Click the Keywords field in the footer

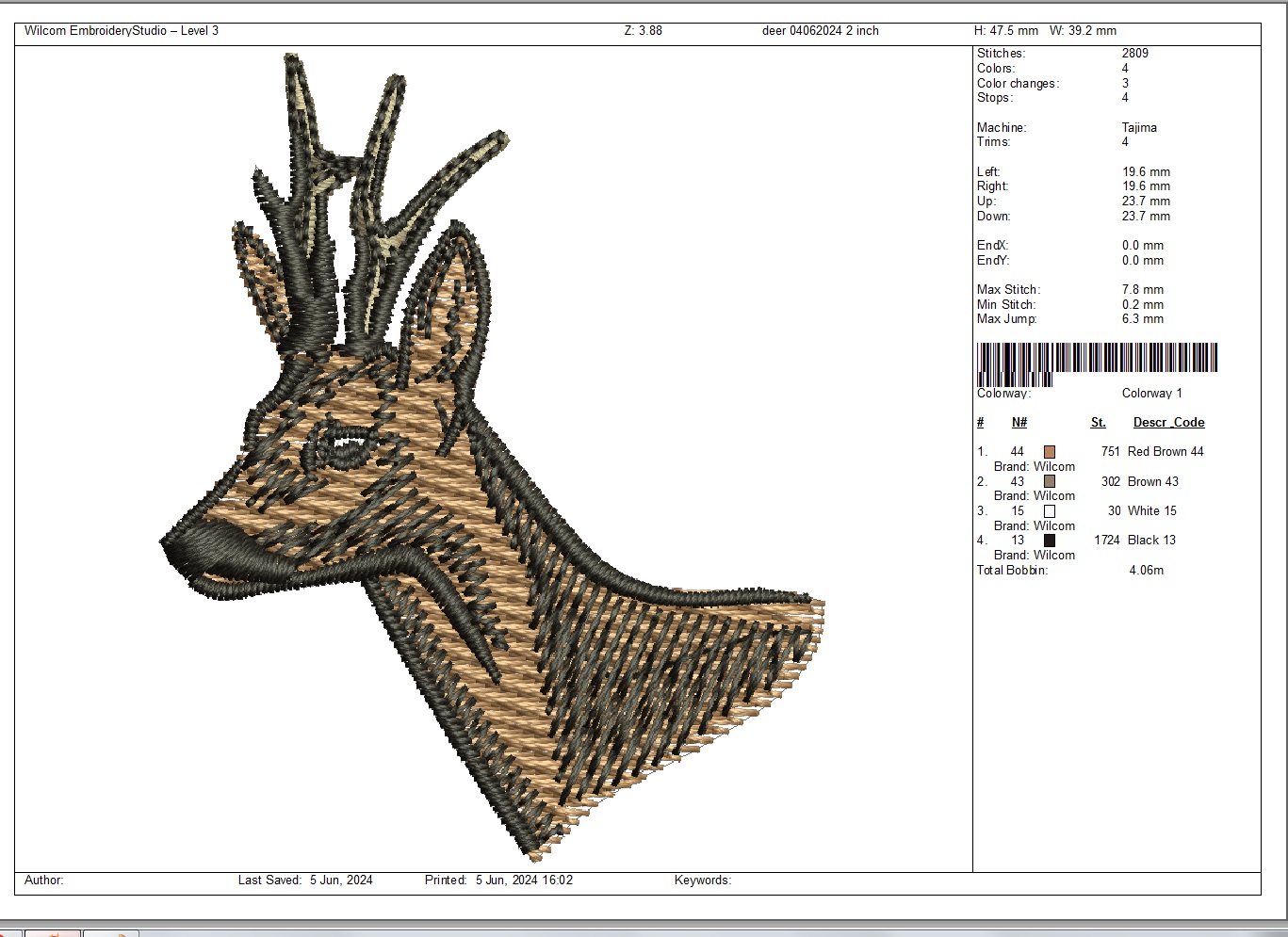pos(702,880)
